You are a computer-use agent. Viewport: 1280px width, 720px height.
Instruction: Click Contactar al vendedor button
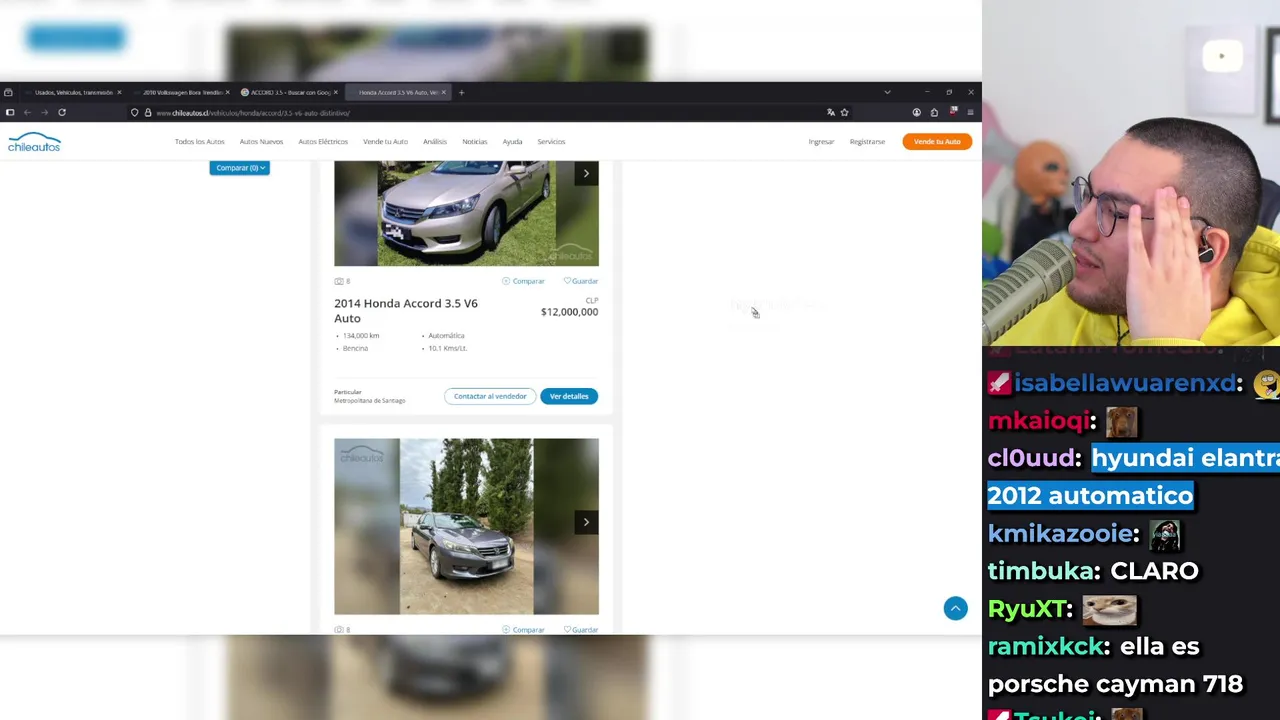tap(490, 396)
